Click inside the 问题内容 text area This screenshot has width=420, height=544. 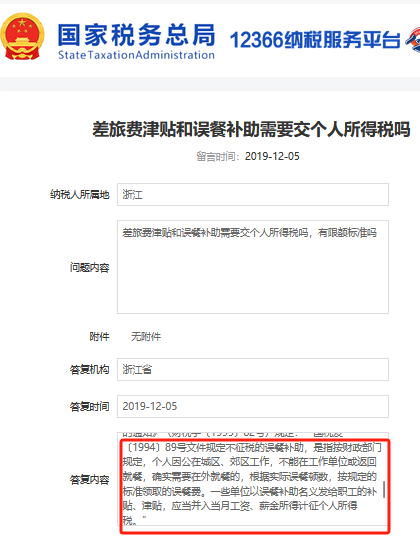click(253, 267)
